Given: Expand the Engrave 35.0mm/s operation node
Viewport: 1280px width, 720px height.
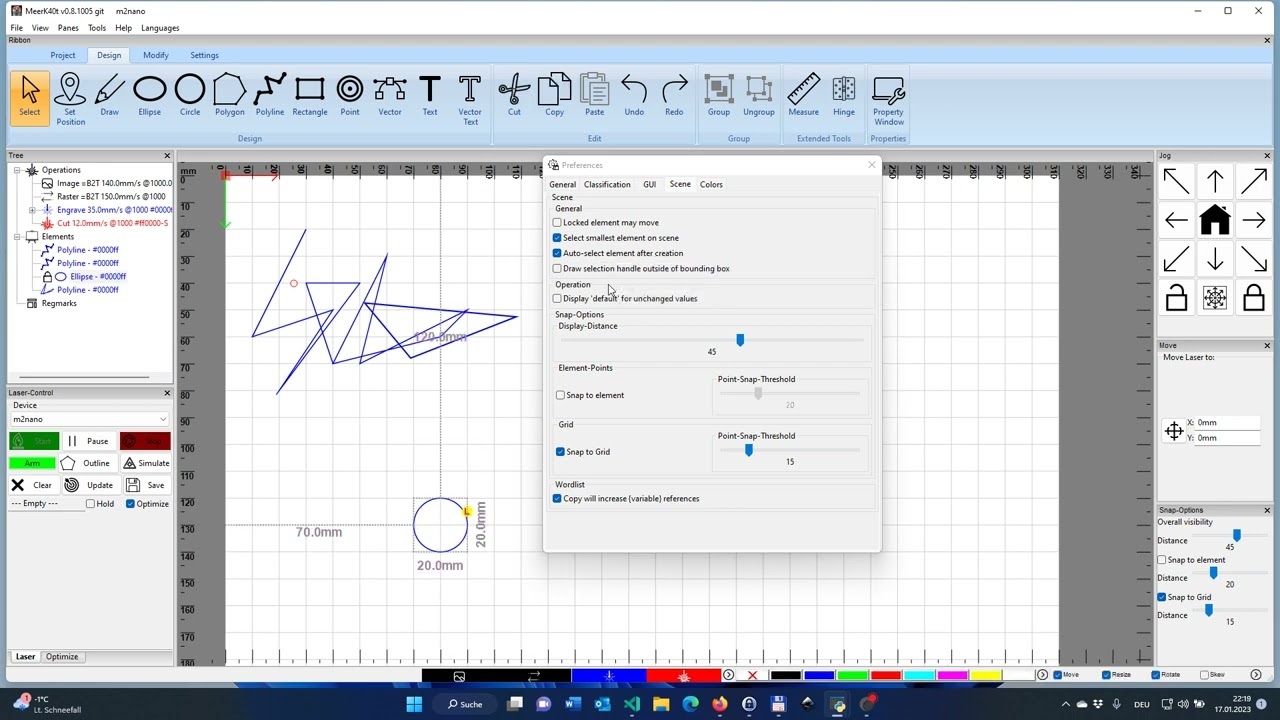Looking at the screenshot, I should tap(32, 210).
